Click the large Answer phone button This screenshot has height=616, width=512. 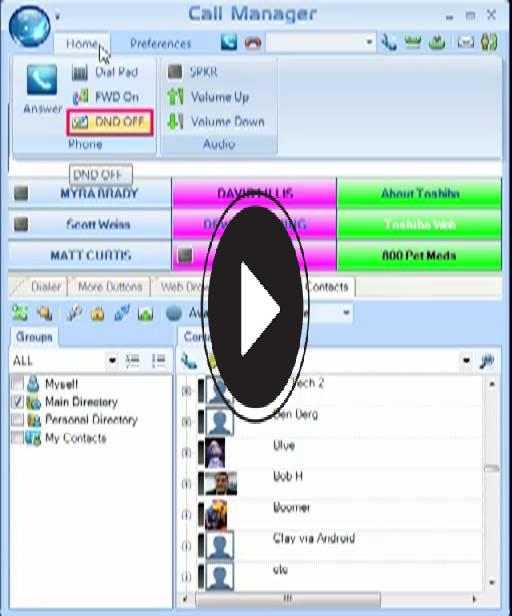[x=42, y=89]
